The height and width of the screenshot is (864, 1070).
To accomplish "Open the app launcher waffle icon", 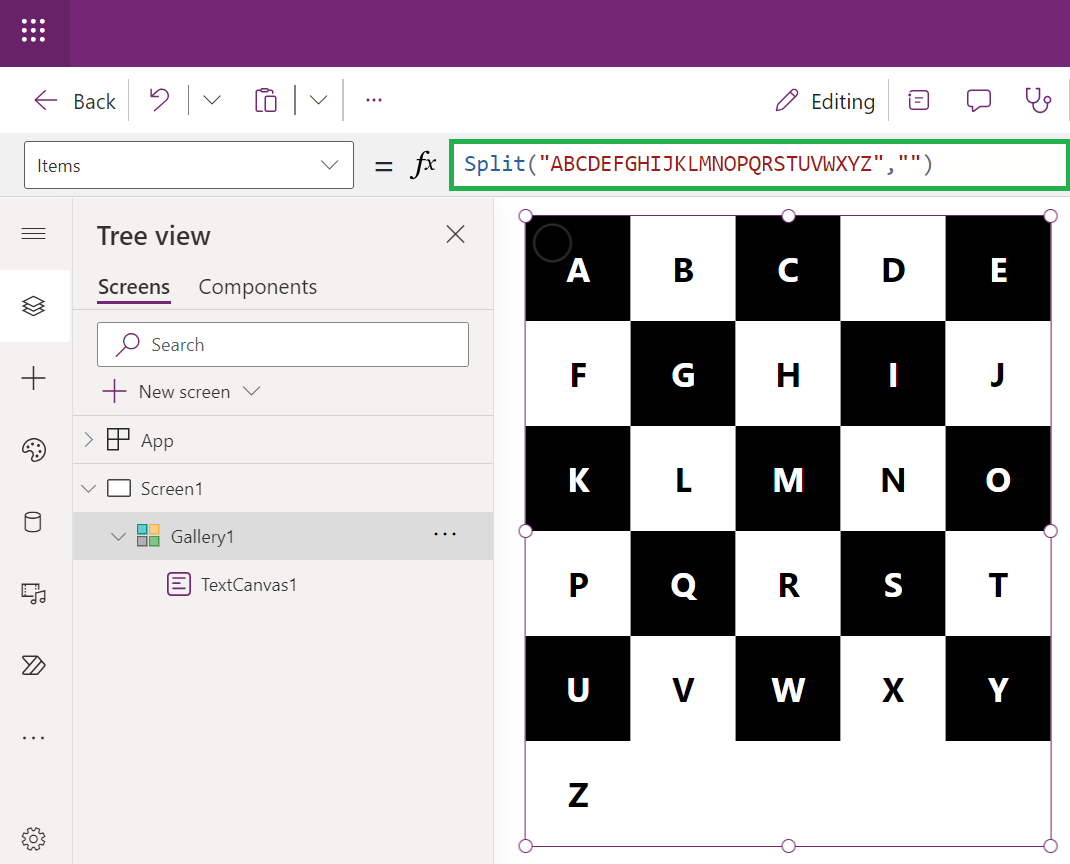I will click(33, 31).
